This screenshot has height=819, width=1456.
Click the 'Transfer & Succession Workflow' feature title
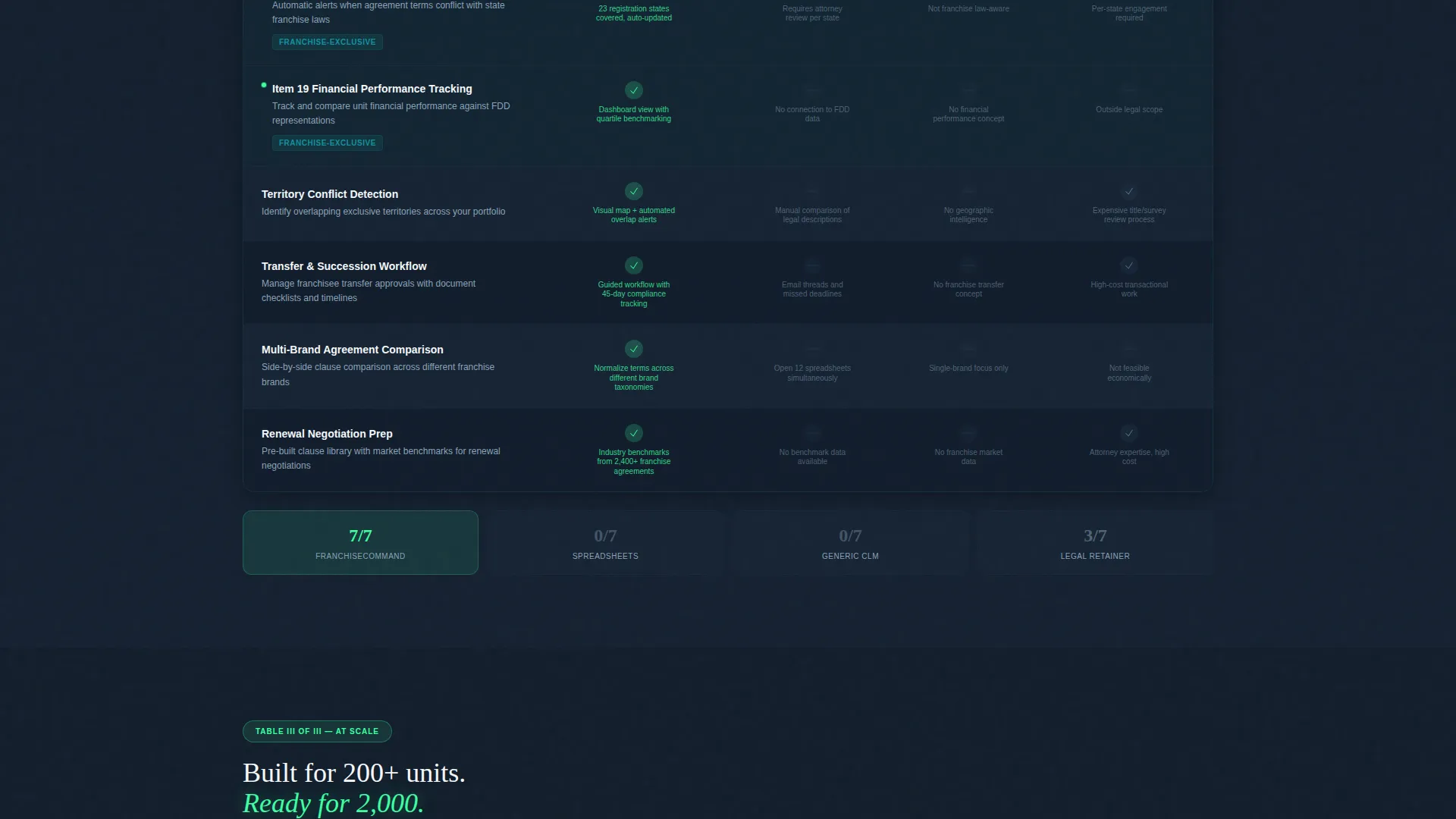[344, 266]
